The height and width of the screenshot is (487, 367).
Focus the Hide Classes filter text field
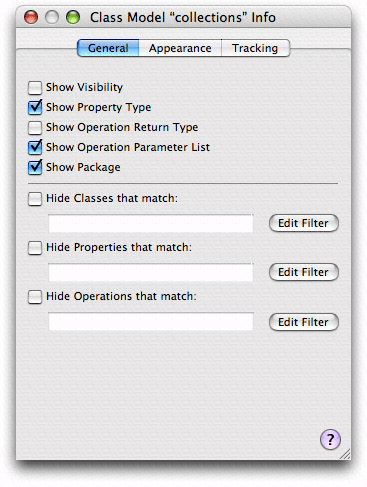point(151,223)
